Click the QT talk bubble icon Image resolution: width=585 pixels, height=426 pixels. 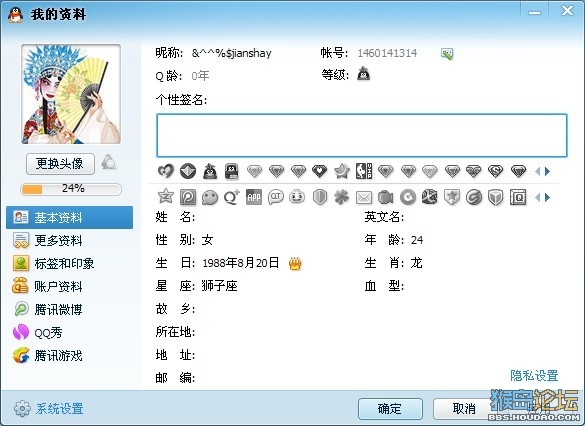pos(276,197)
